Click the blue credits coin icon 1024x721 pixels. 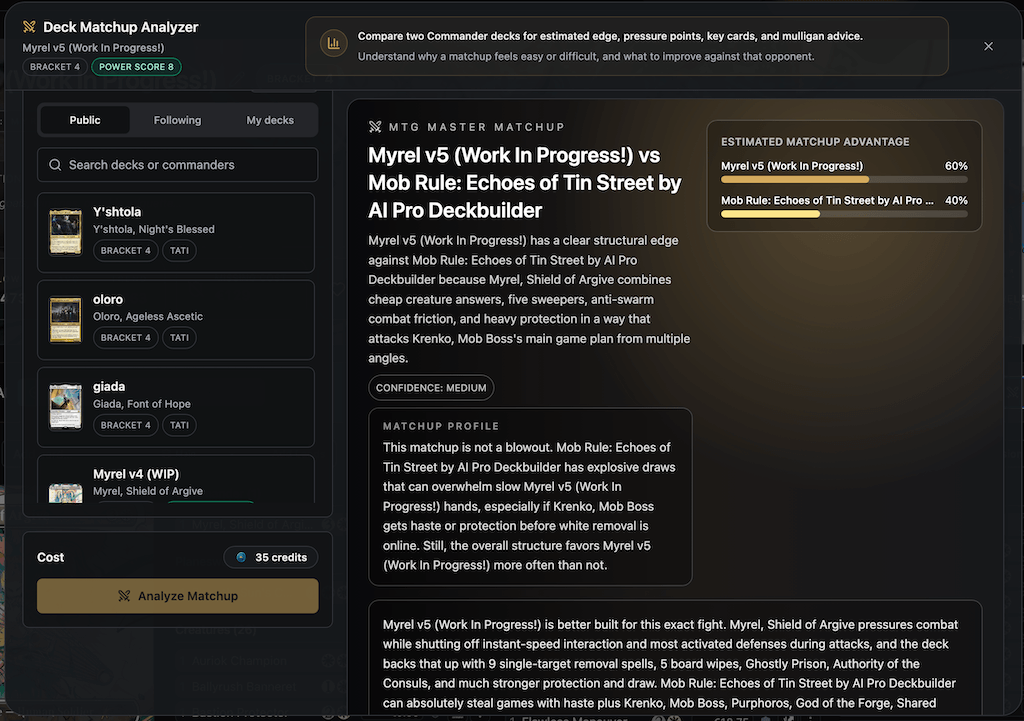pyautogui.click(x=241, y=557)
